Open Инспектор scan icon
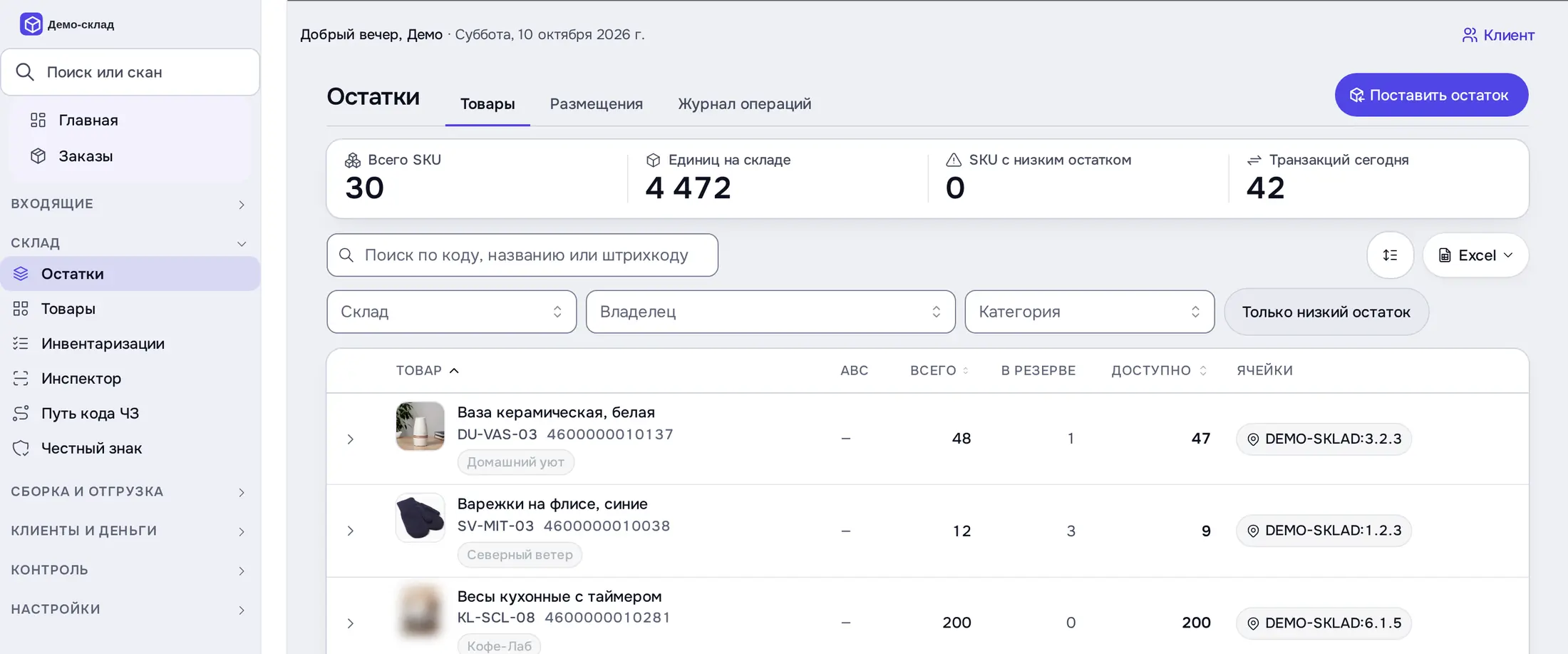 [21, 378]
